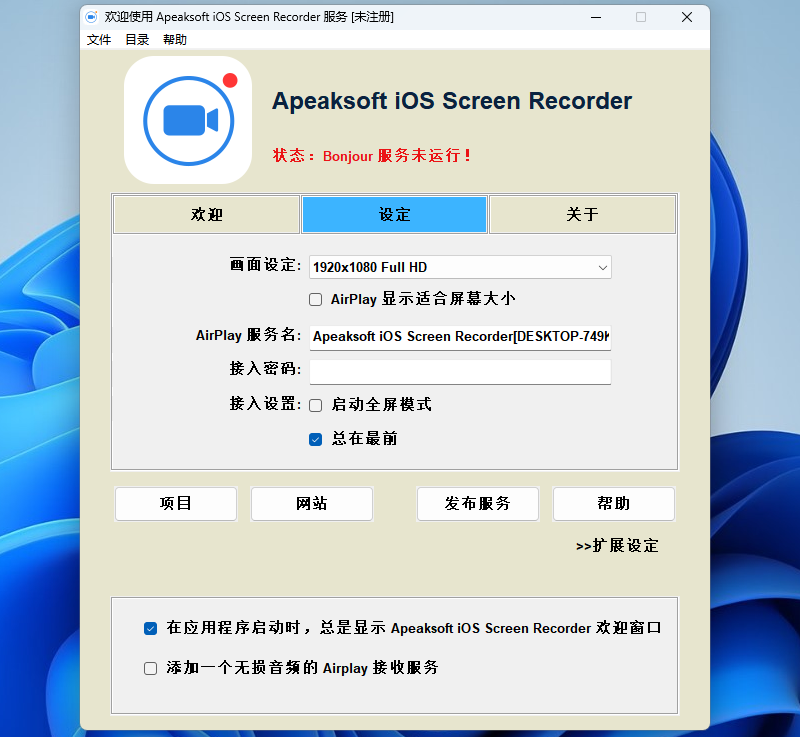Image resolution: width=800 pixels, height=737 pixels.
Task: Uncheck the 总在最前 checkbox
Action: pos(315,439)
